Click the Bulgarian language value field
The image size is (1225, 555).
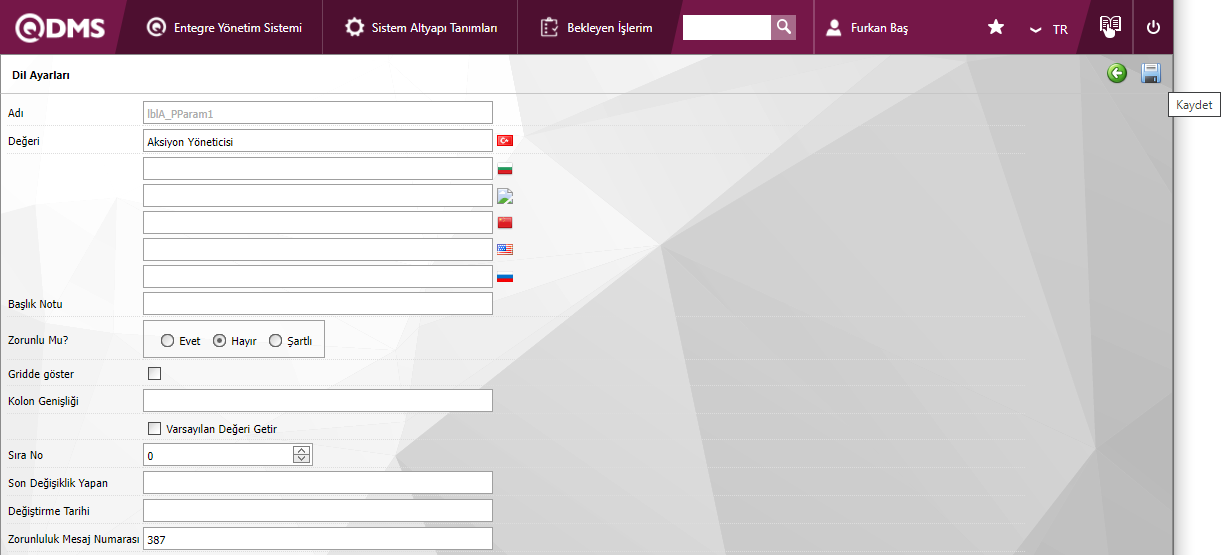[x=318, y=168]
